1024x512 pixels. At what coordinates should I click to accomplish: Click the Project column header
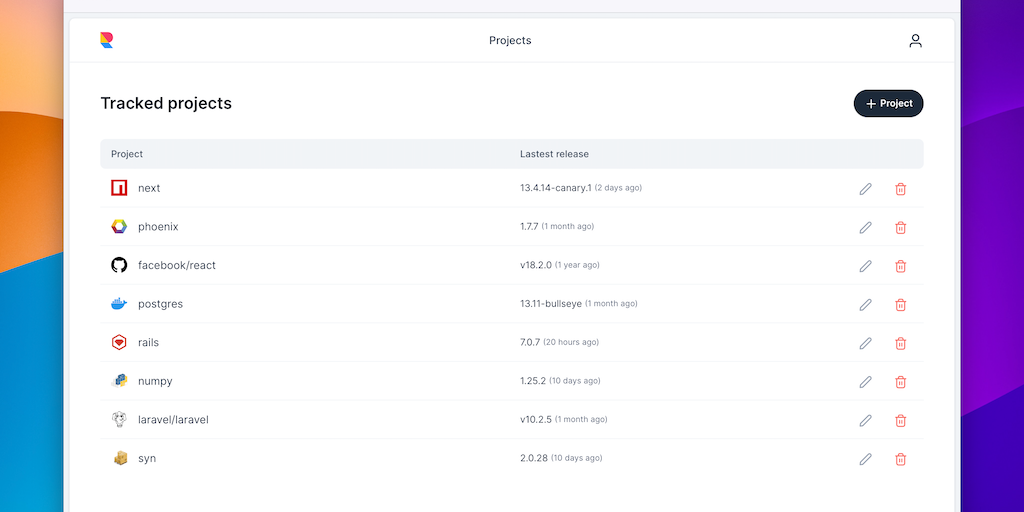127,154
